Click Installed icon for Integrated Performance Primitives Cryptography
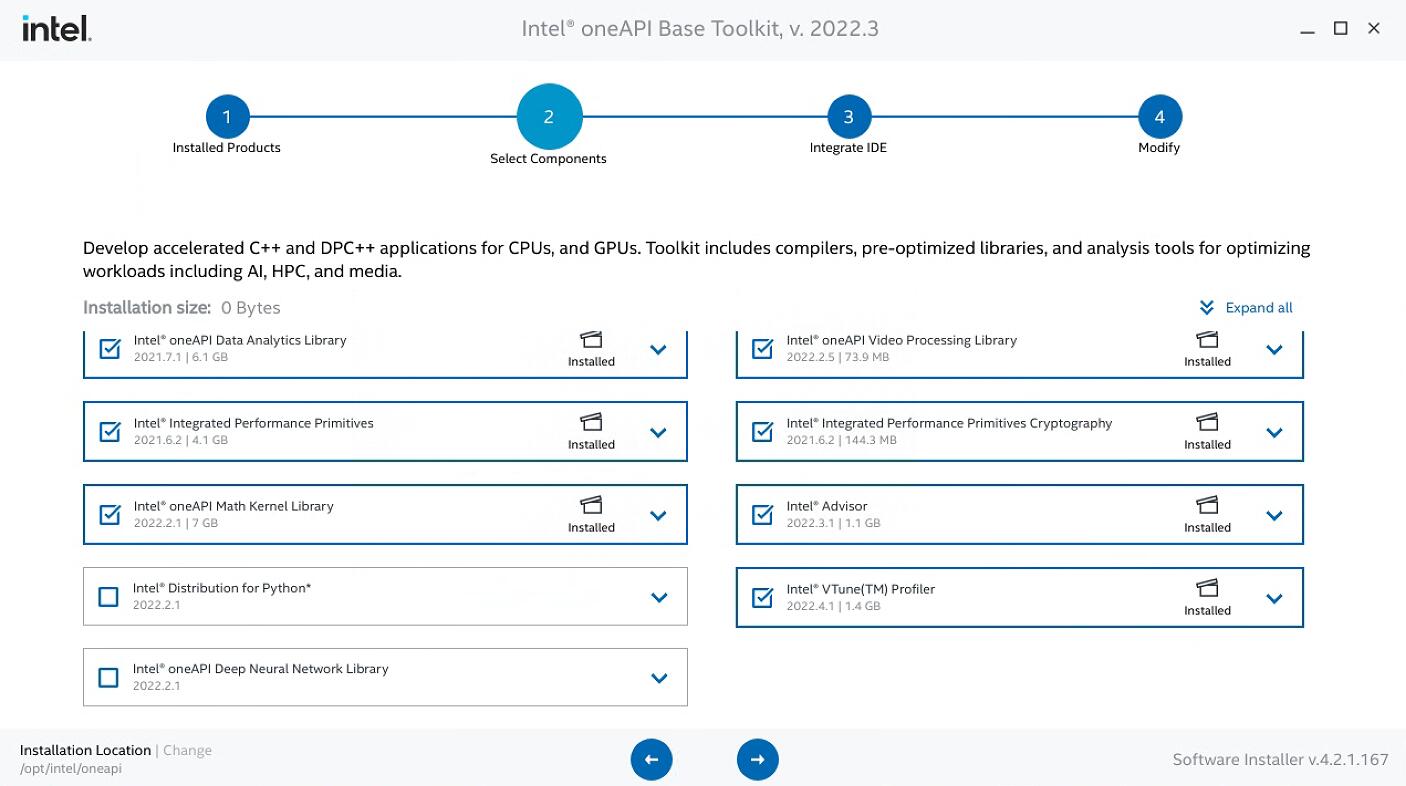This screenshot has width=1406, height=786. click(1207, 422)
